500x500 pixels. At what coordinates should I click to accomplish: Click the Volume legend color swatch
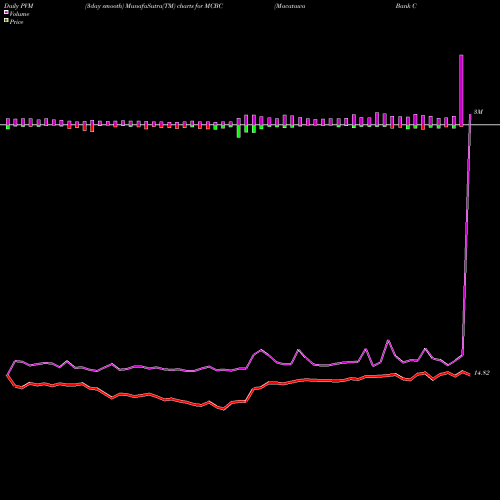tap(6, 13)
